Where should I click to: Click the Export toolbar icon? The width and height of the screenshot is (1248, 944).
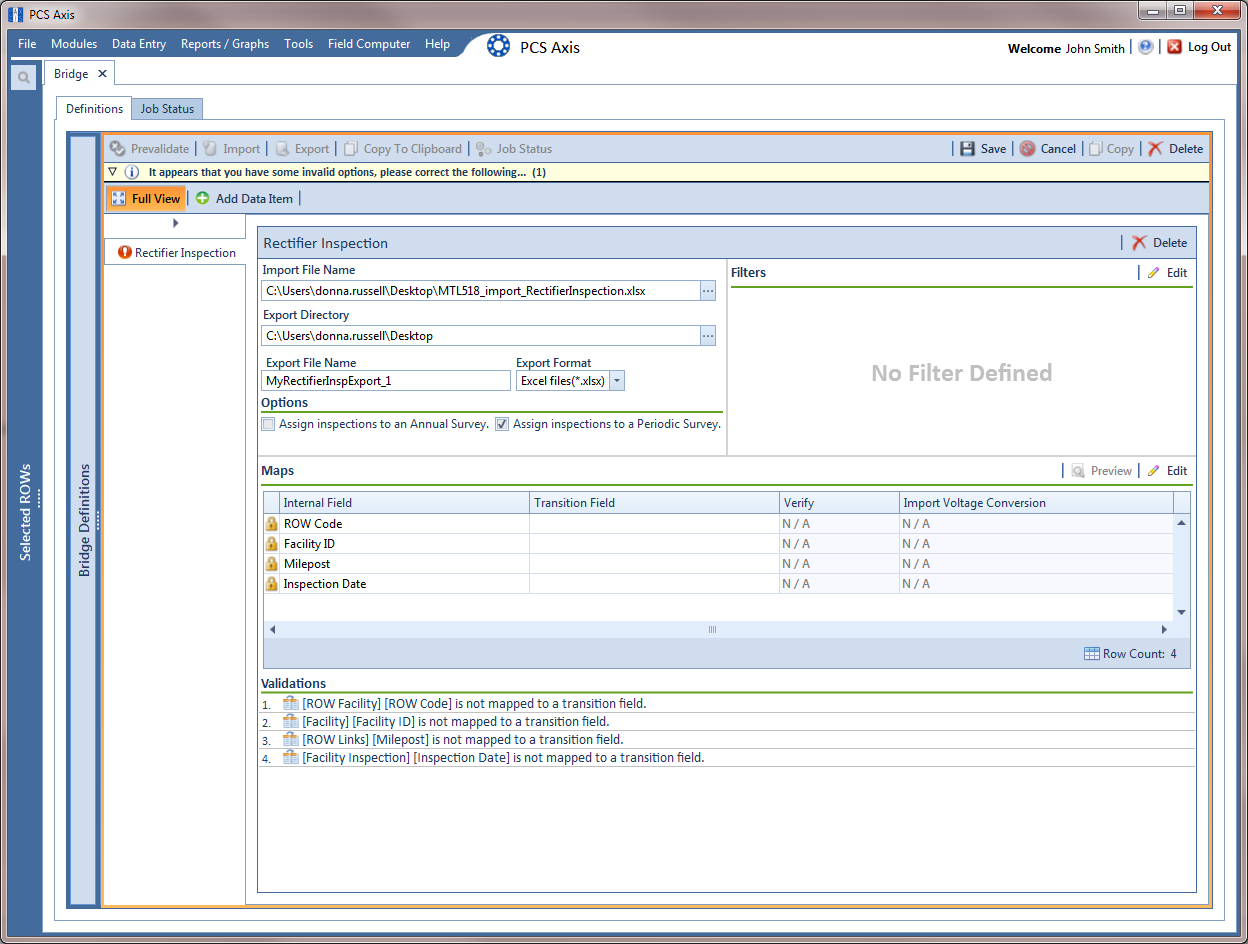282,149
